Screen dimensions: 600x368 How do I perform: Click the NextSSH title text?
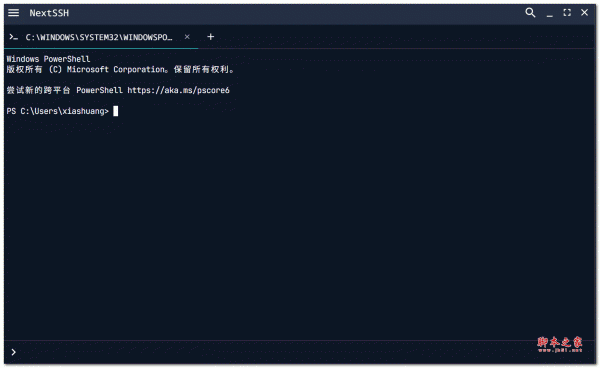[49, 13]
